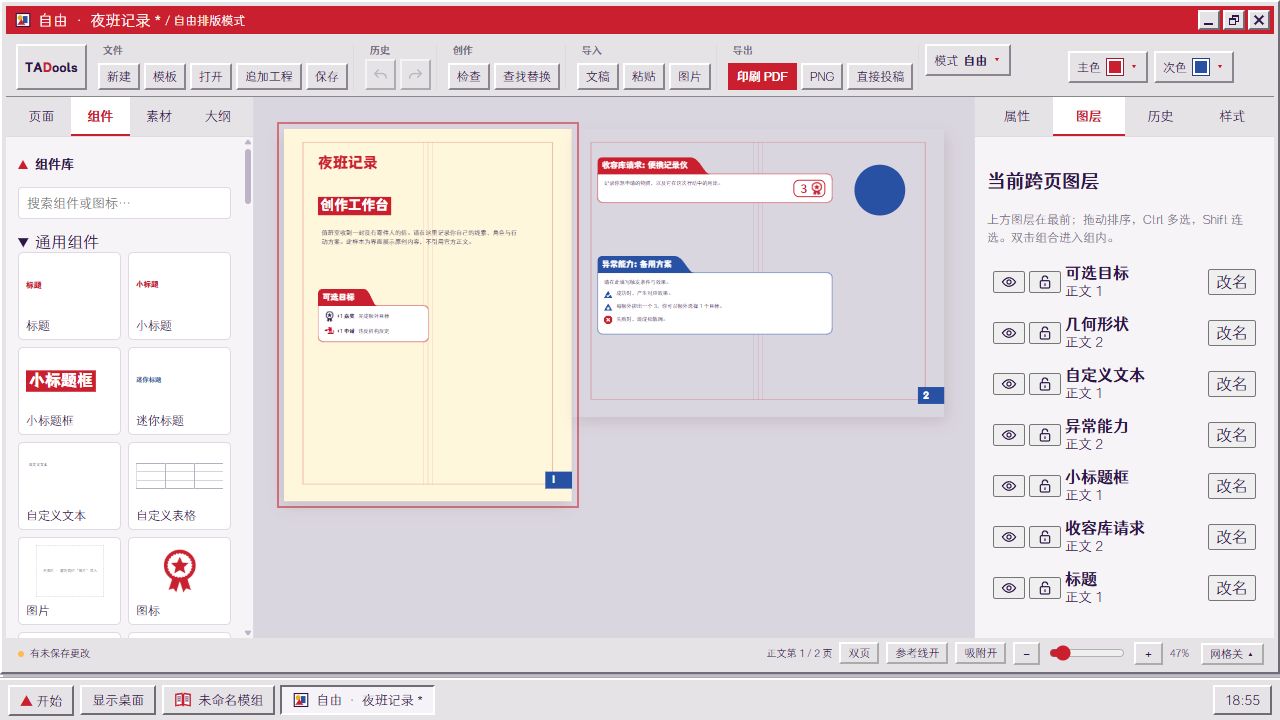Open the 属性 tab
The image size is (1280, 720).
pos(1017,116)
